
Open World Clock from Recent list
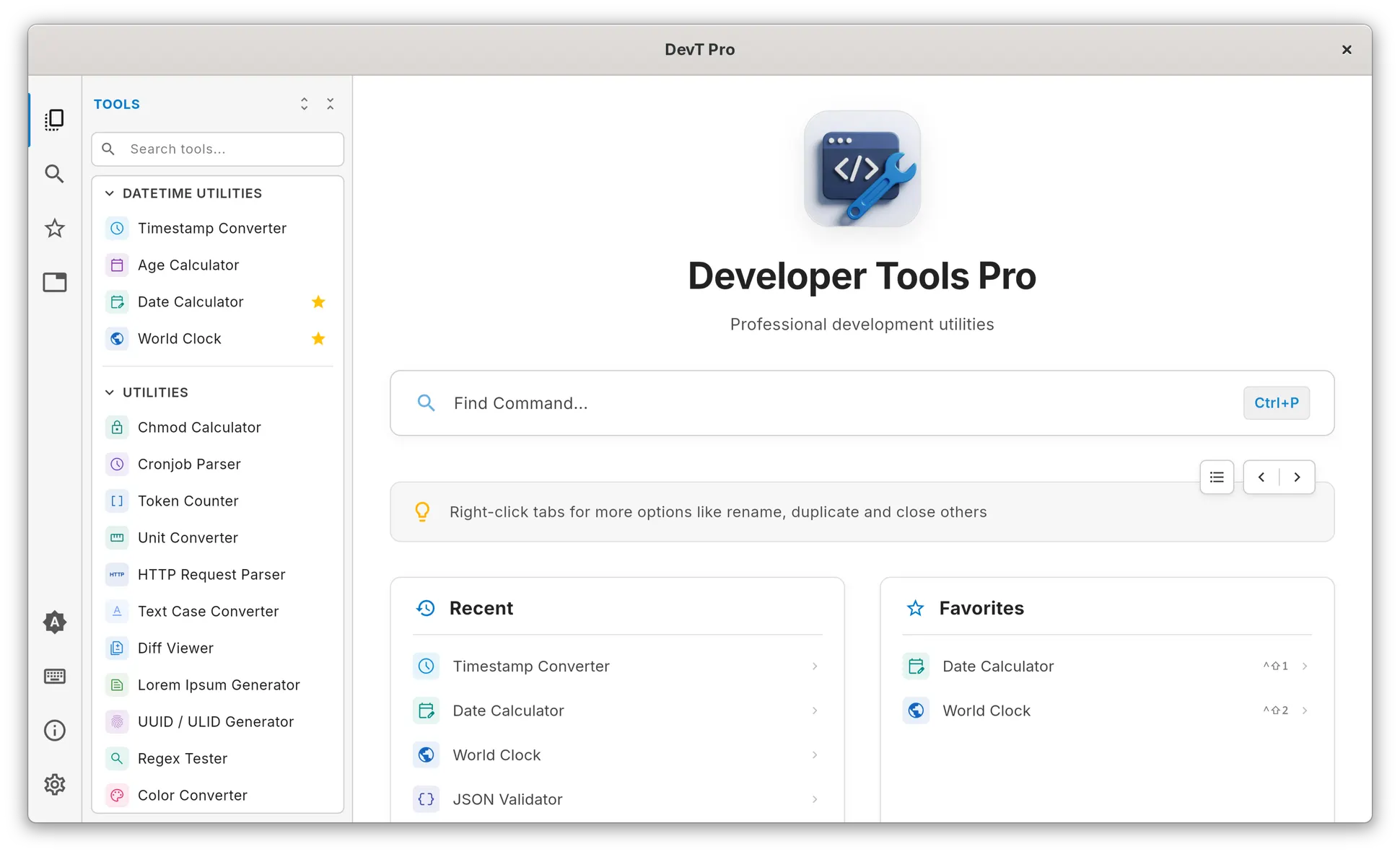coord(618,754)
